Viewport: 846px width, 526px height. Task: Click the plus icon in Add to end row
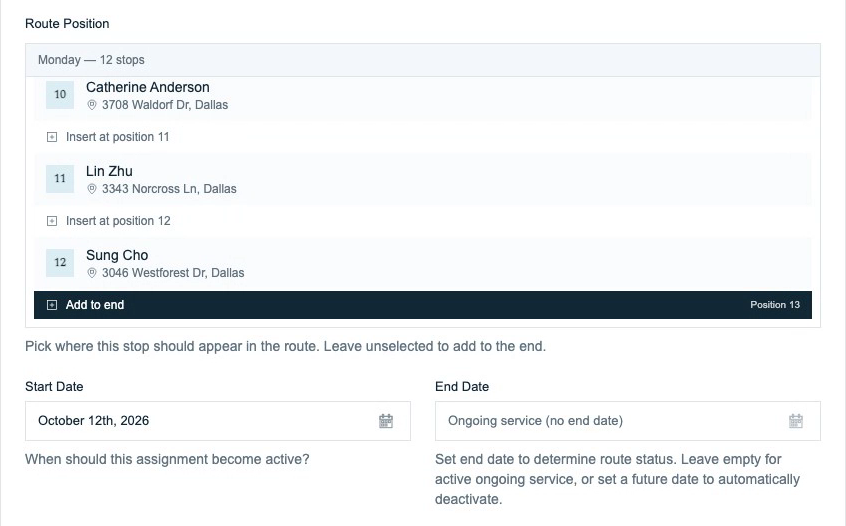52,305
